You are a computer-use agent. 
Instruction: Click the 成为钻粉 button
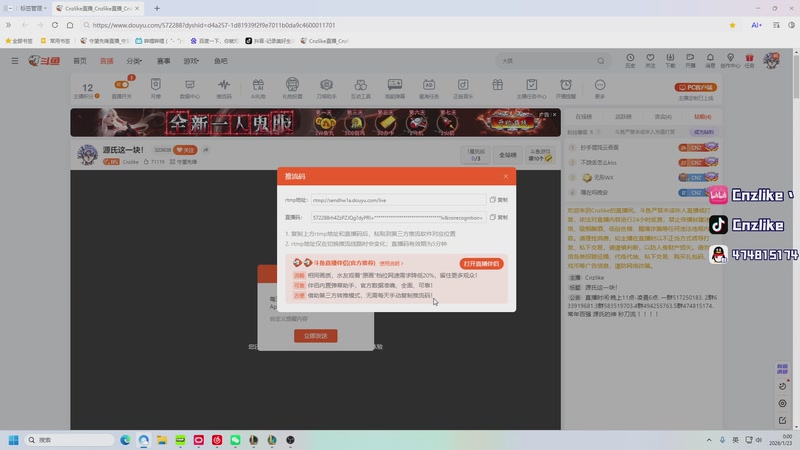click(704, 132)
